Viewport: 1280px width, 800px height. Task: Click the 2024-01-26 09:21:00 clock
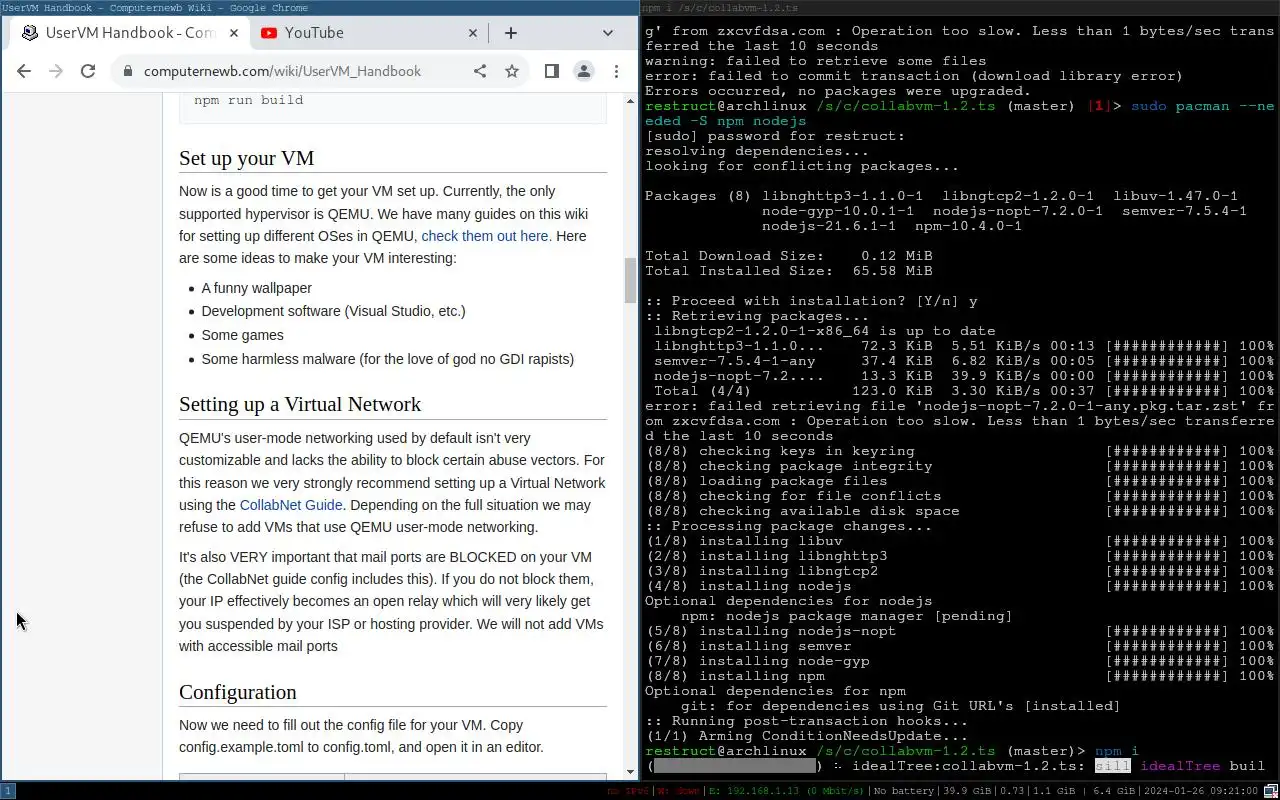coord(1201,792)
